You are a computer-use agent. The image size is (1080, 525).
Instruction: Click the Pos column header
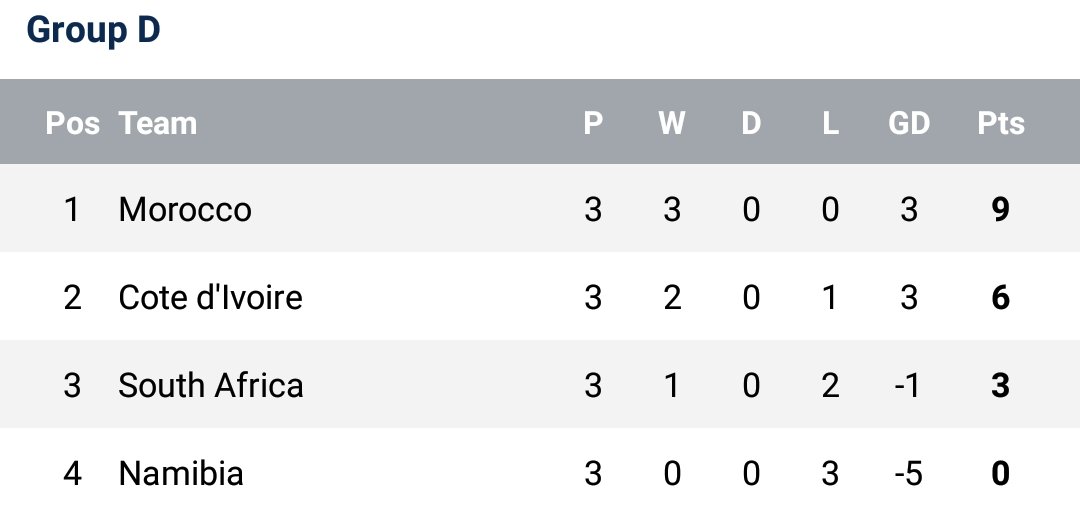72,123
